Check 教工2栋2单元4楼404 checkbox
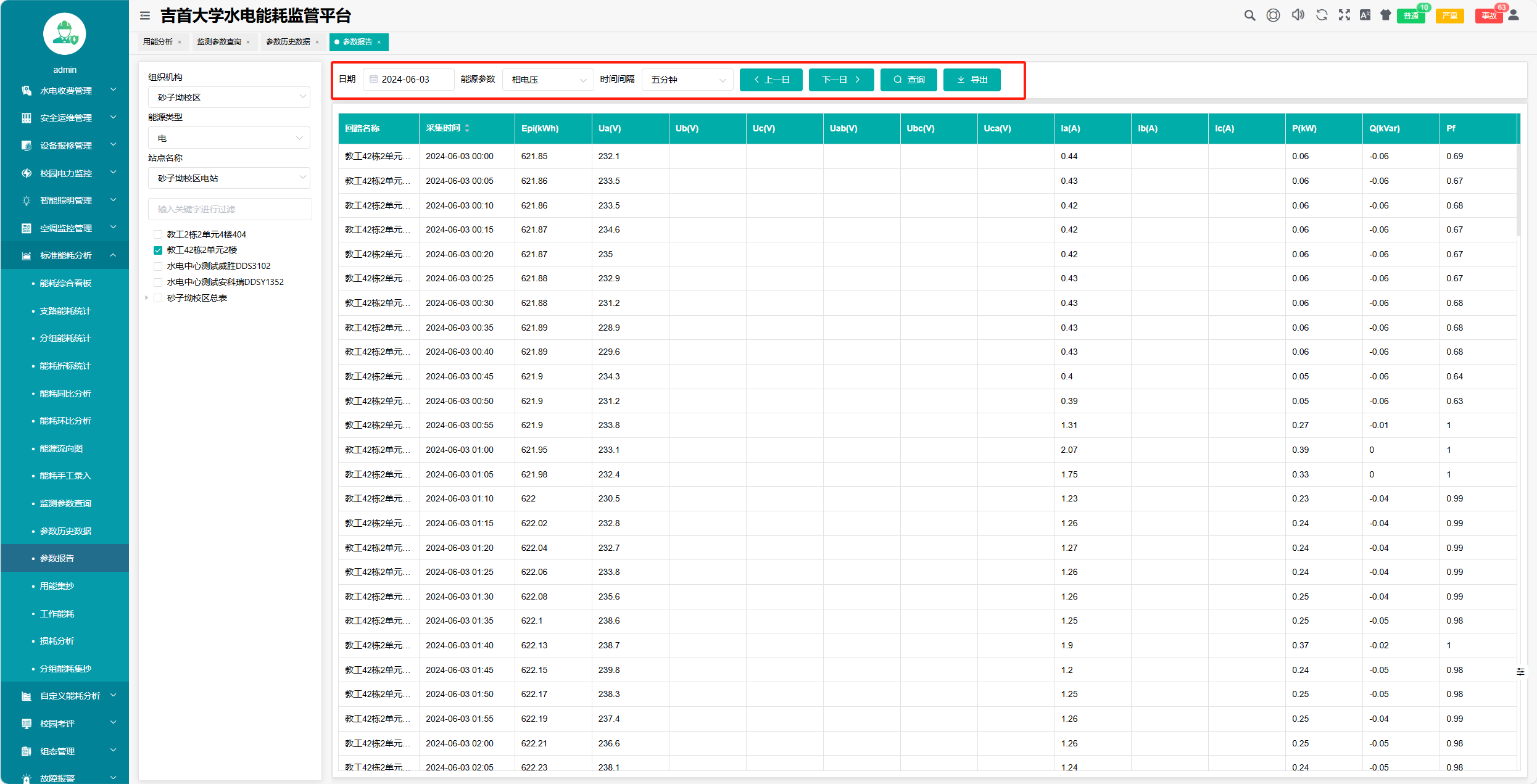Image resolution: width=1537 pixels, height=784 pixels. pos(158,234)
